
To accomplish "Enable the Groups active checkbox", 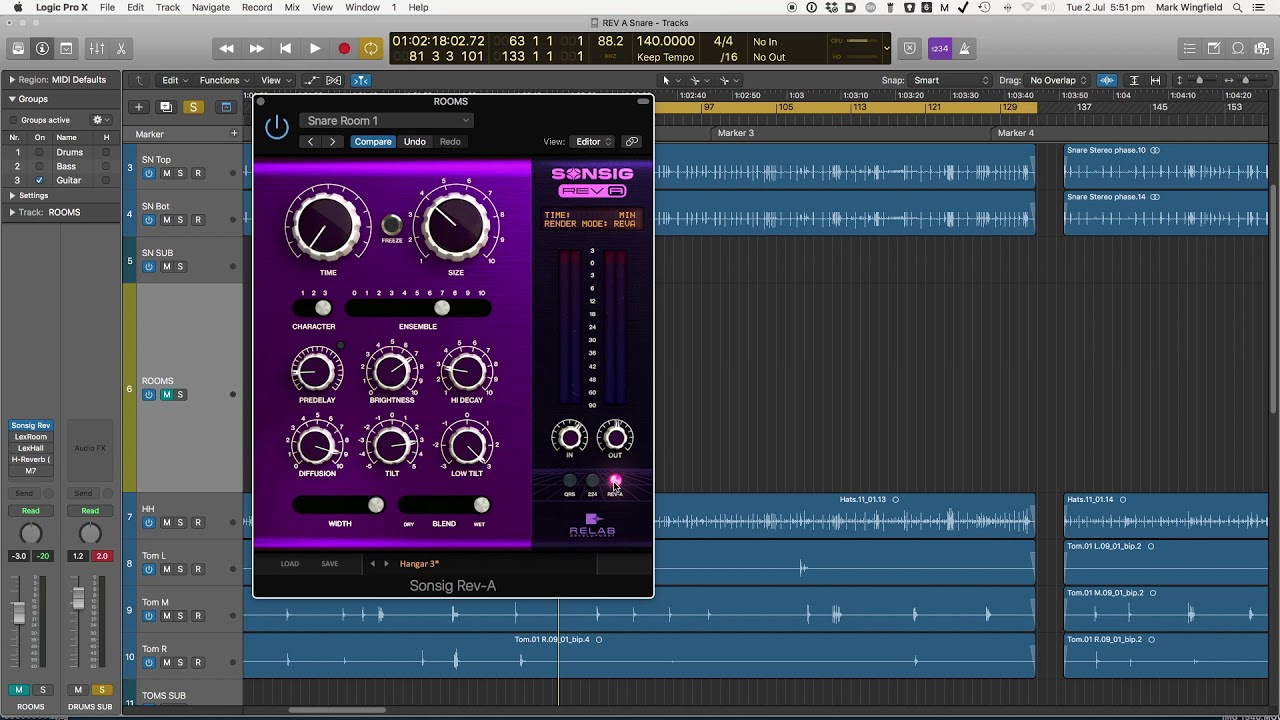I will click(x=14, y=120).
